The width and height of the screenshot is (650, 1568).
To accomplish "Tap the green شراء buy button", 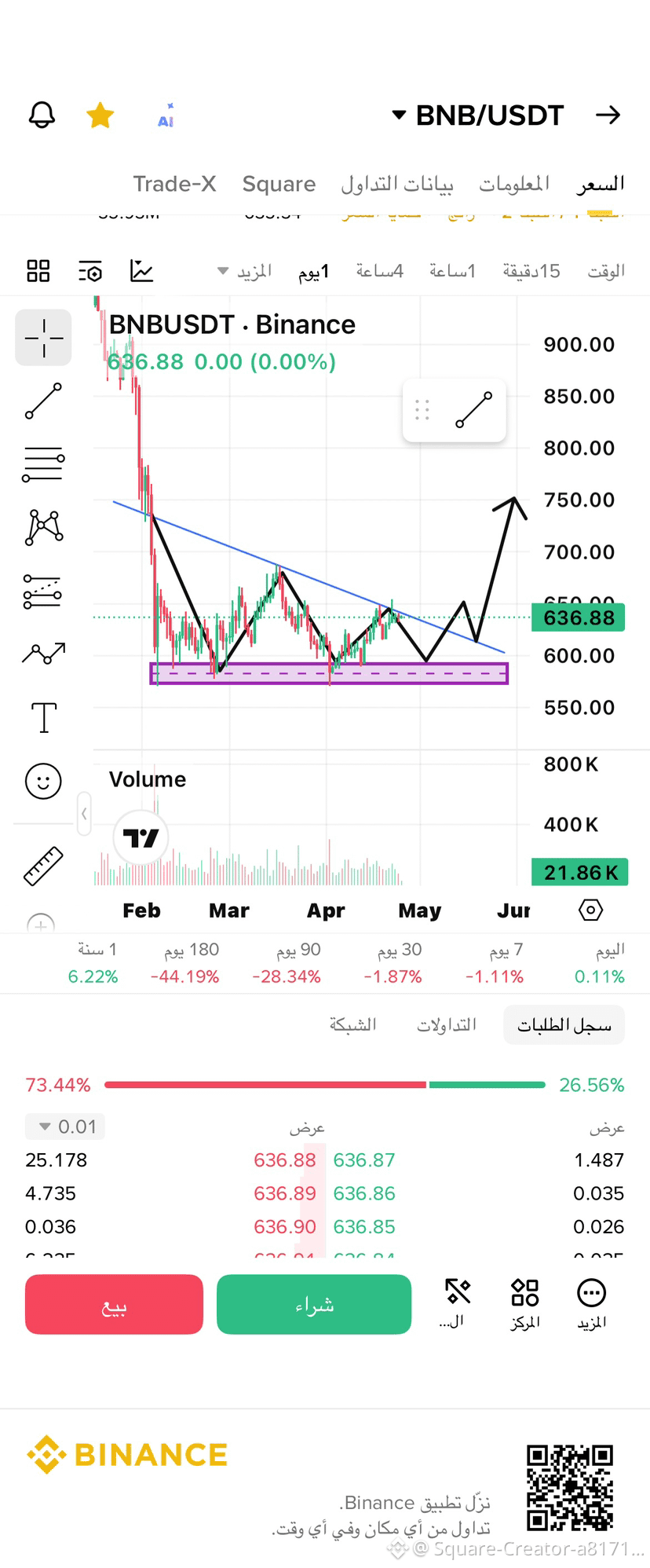I will 314,1304.
